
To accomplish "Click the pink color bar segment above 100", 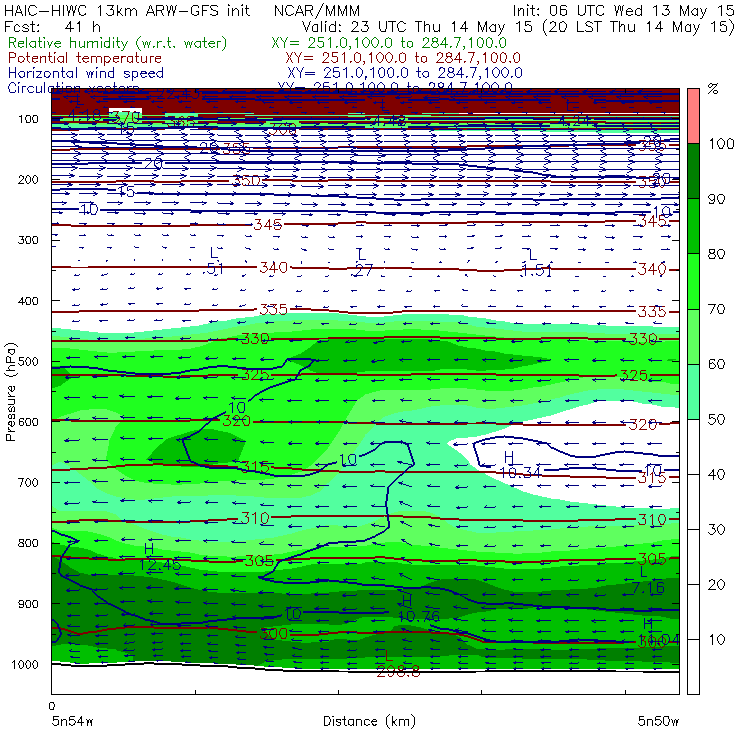I will (x=693, y=116).
